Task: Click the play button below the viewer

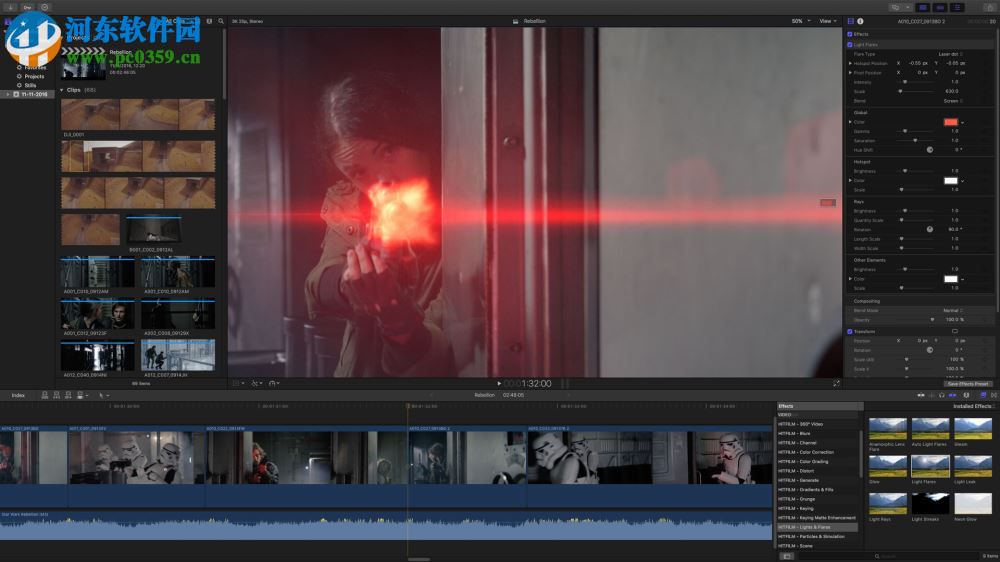Action: point(499,383)
